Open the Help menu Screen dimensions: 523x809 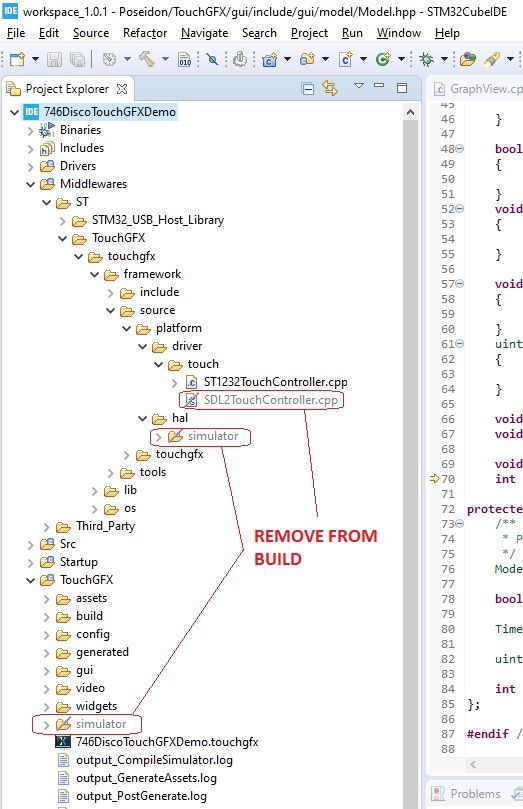[x=447, y=33]
